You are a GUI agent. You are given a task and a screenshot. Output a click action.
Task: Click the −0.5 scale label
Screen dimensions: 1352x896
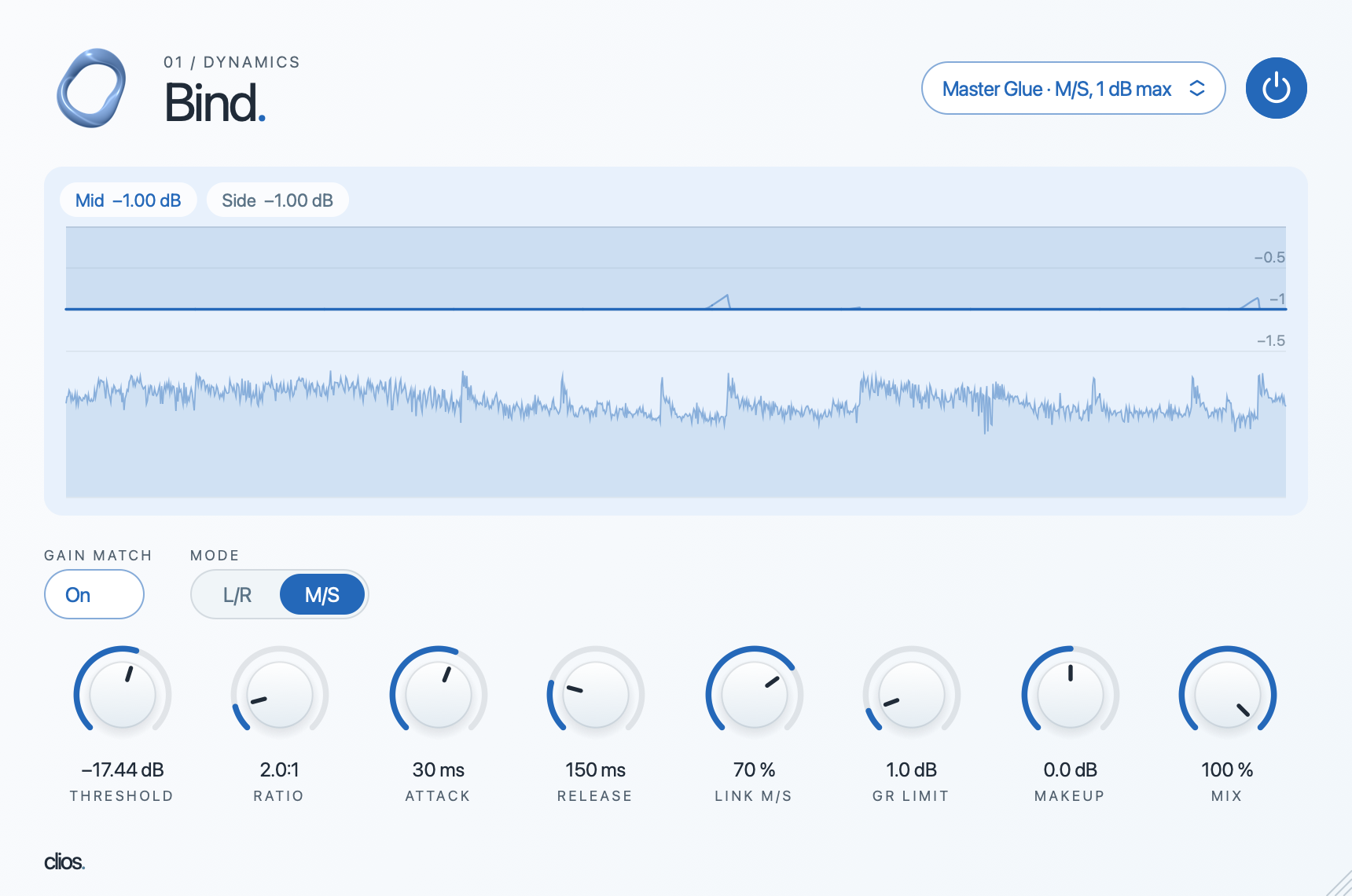pos(1269,257)
